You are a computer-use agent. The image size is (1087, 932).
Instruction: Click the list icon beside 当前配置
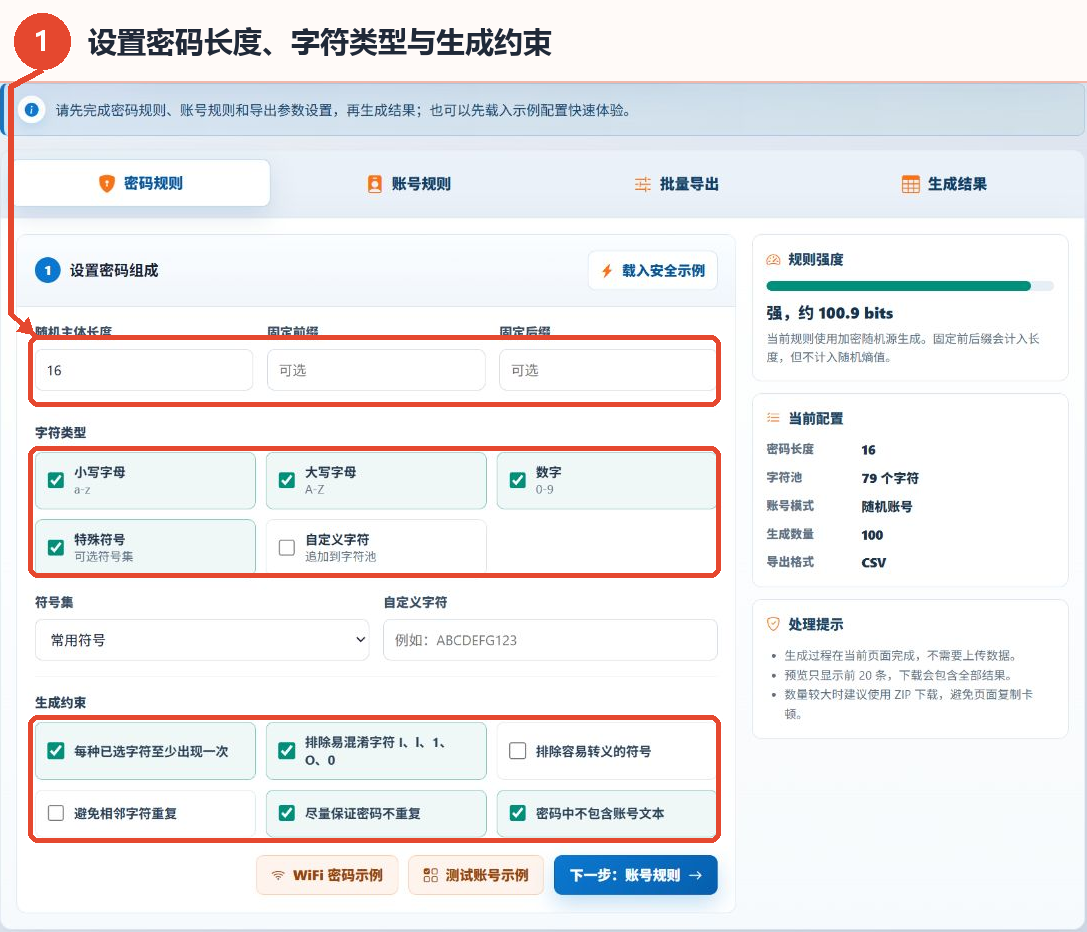coord(773,417)
